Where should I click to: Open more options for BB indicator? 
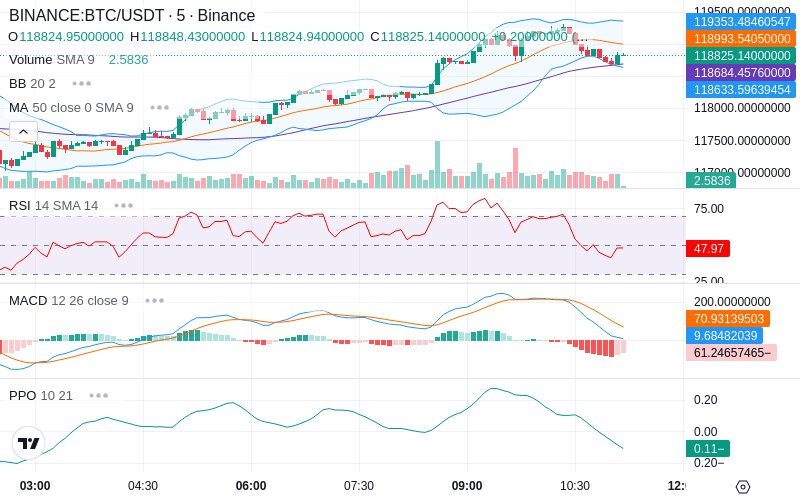click(82, 84)
